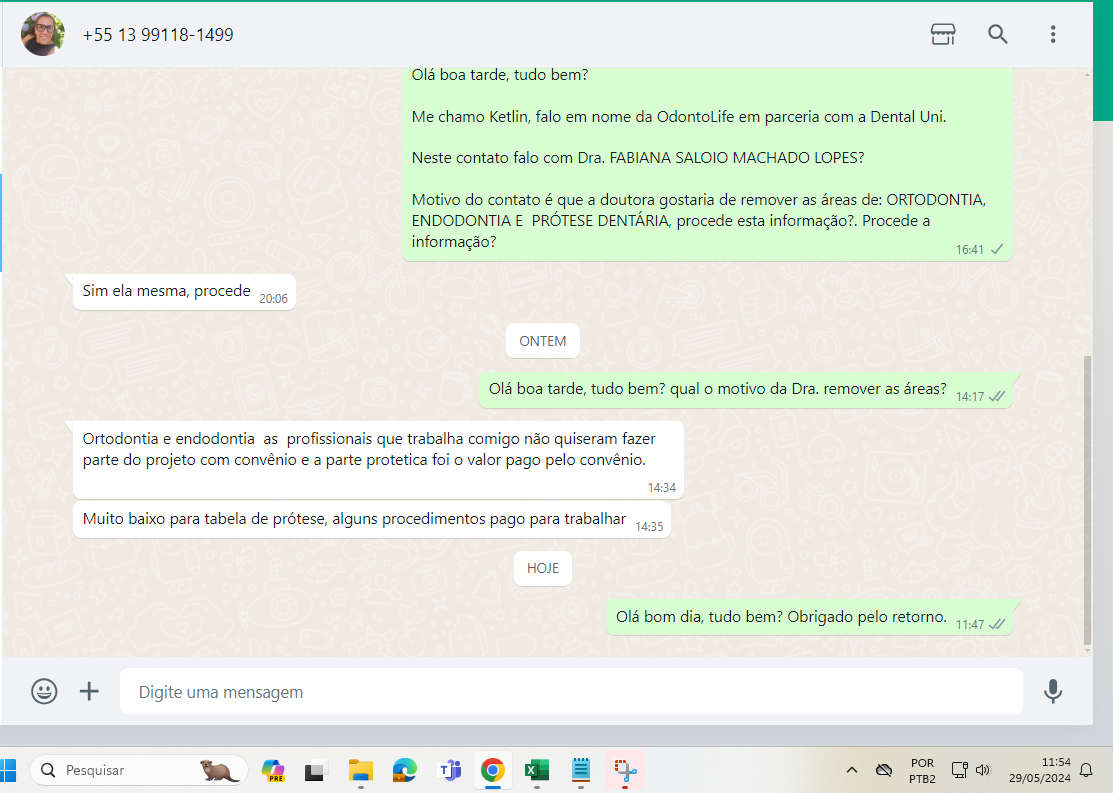1113x793 pixels.
Task: Open the chat options three-dot menu
Action: click(1053, 34)
